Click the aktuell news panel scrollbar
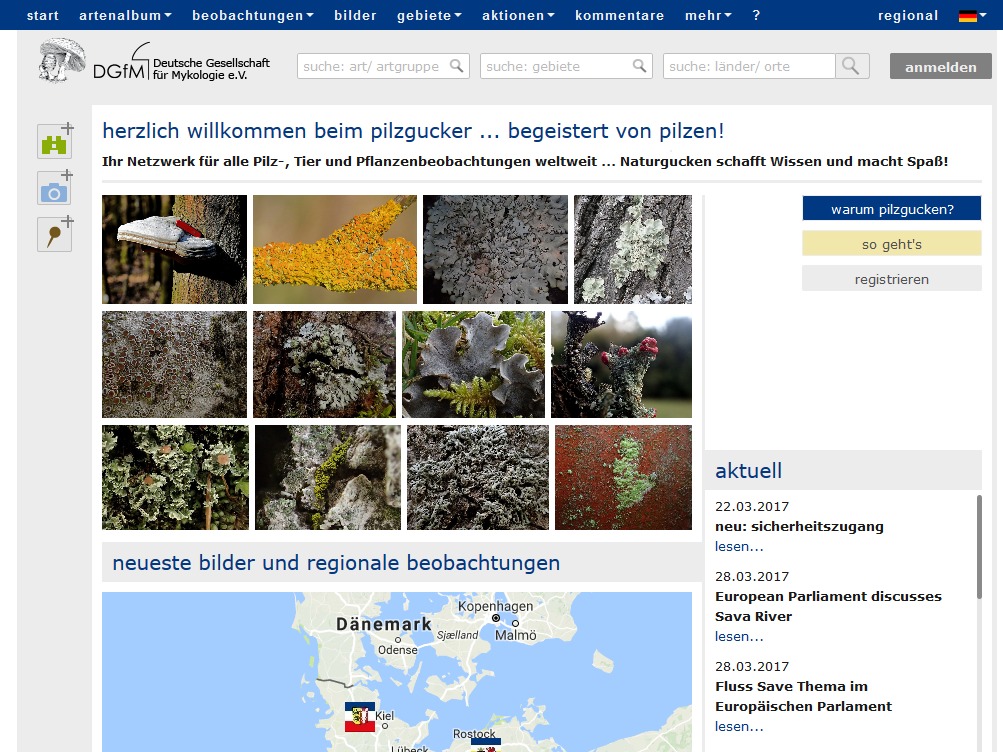Image resolution: width=1003 pixels, height=752 pixels. [978, 545]
